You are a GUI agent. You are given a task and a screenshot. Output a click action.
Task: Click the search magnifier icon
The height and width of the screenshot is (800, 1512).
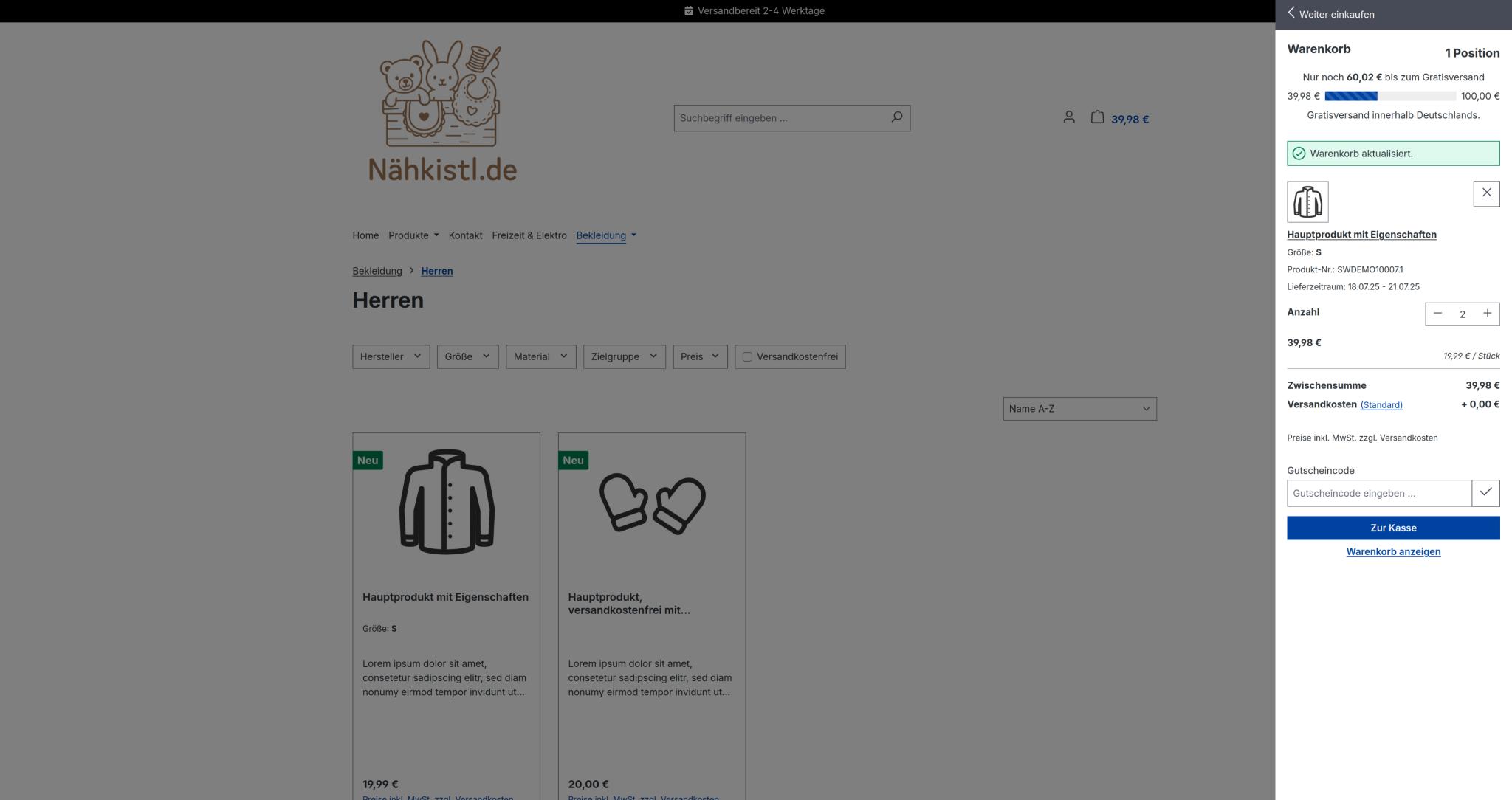896,117
